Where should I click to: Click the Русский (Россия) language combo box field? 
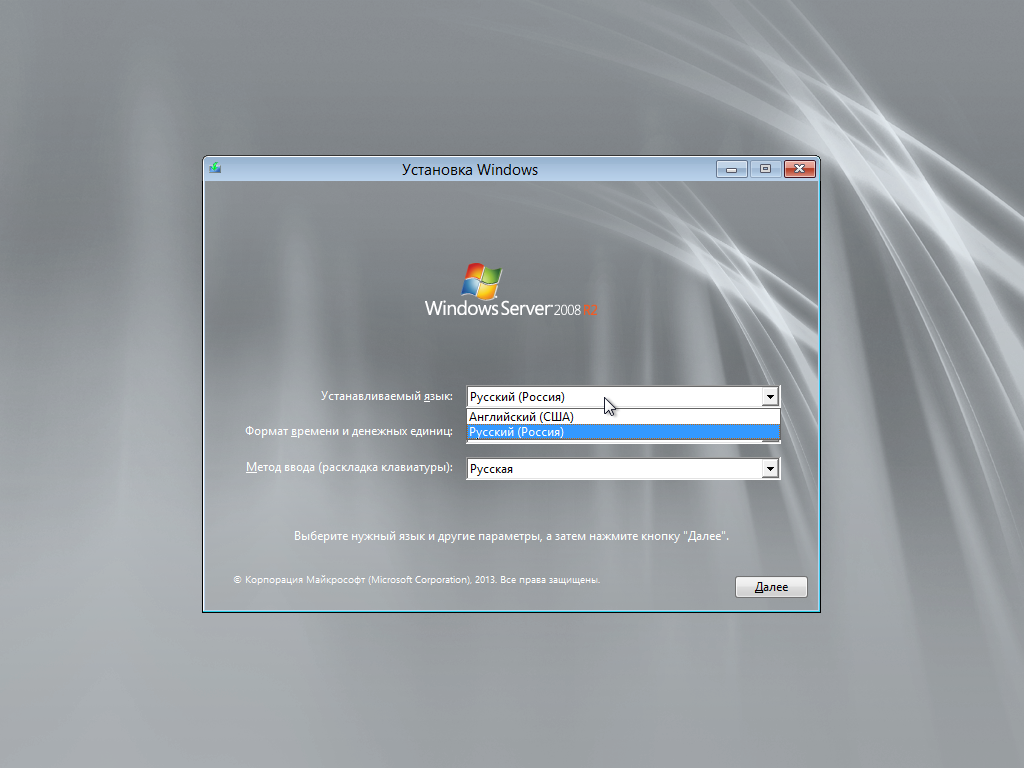[x=623, y=396]
